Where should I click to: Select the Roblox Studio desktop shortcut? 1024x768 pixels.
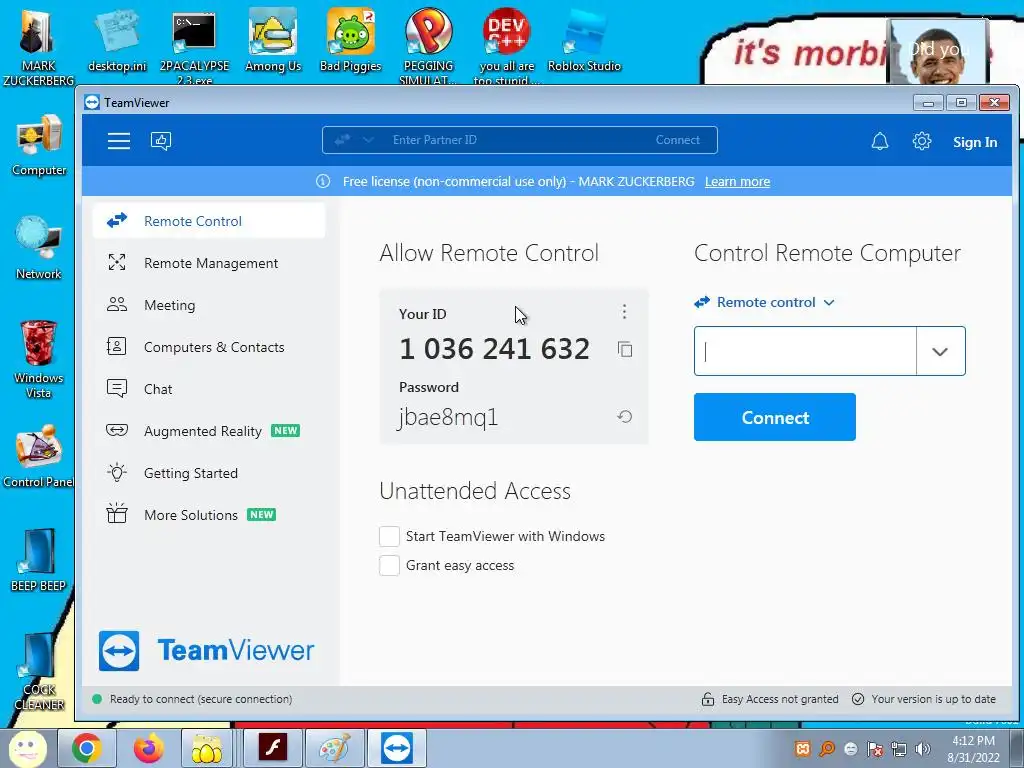(x=584, y=42)
